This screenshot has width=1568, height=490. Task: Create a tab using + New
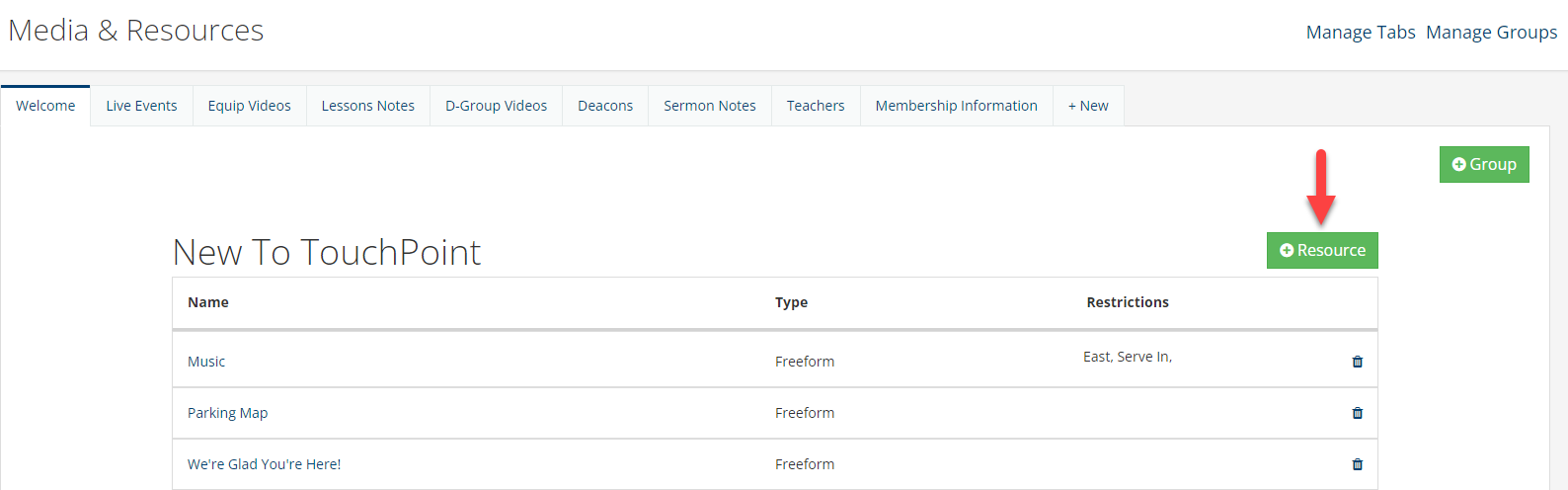1088,106
